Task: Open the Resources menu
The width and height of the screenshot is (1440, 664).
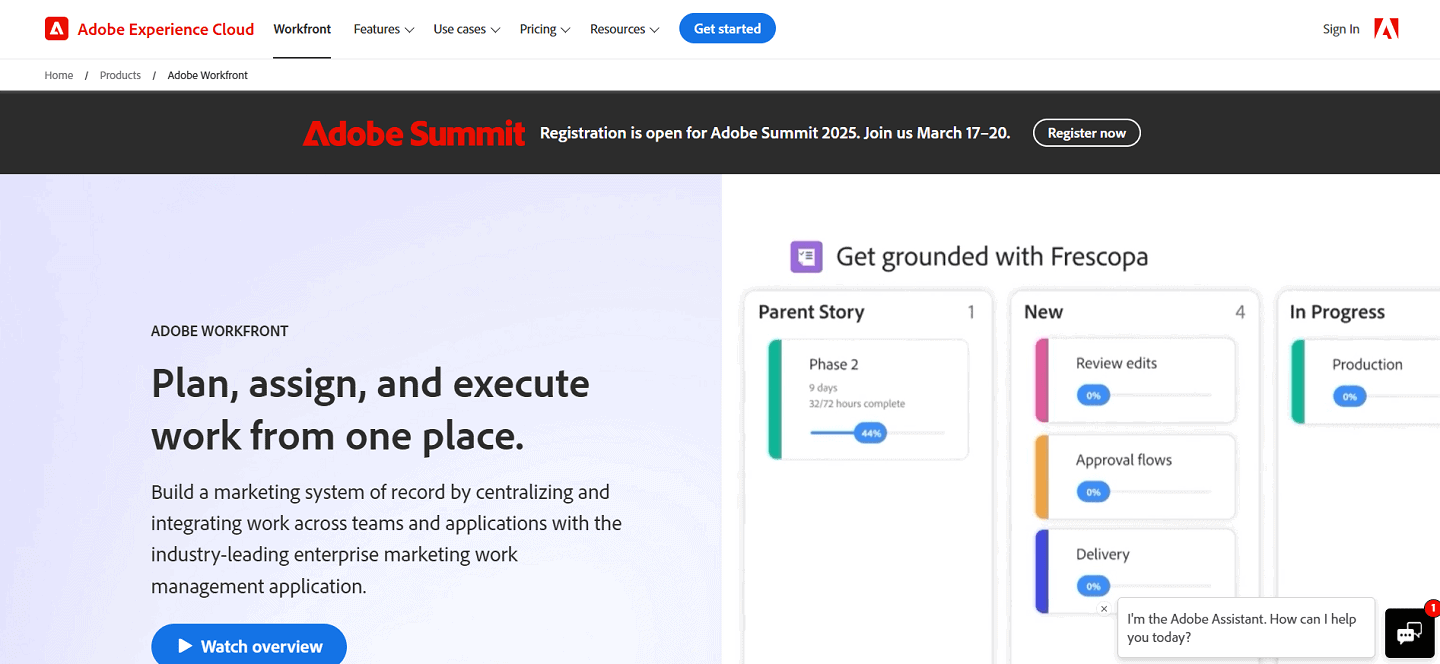Action: [623, 29]
